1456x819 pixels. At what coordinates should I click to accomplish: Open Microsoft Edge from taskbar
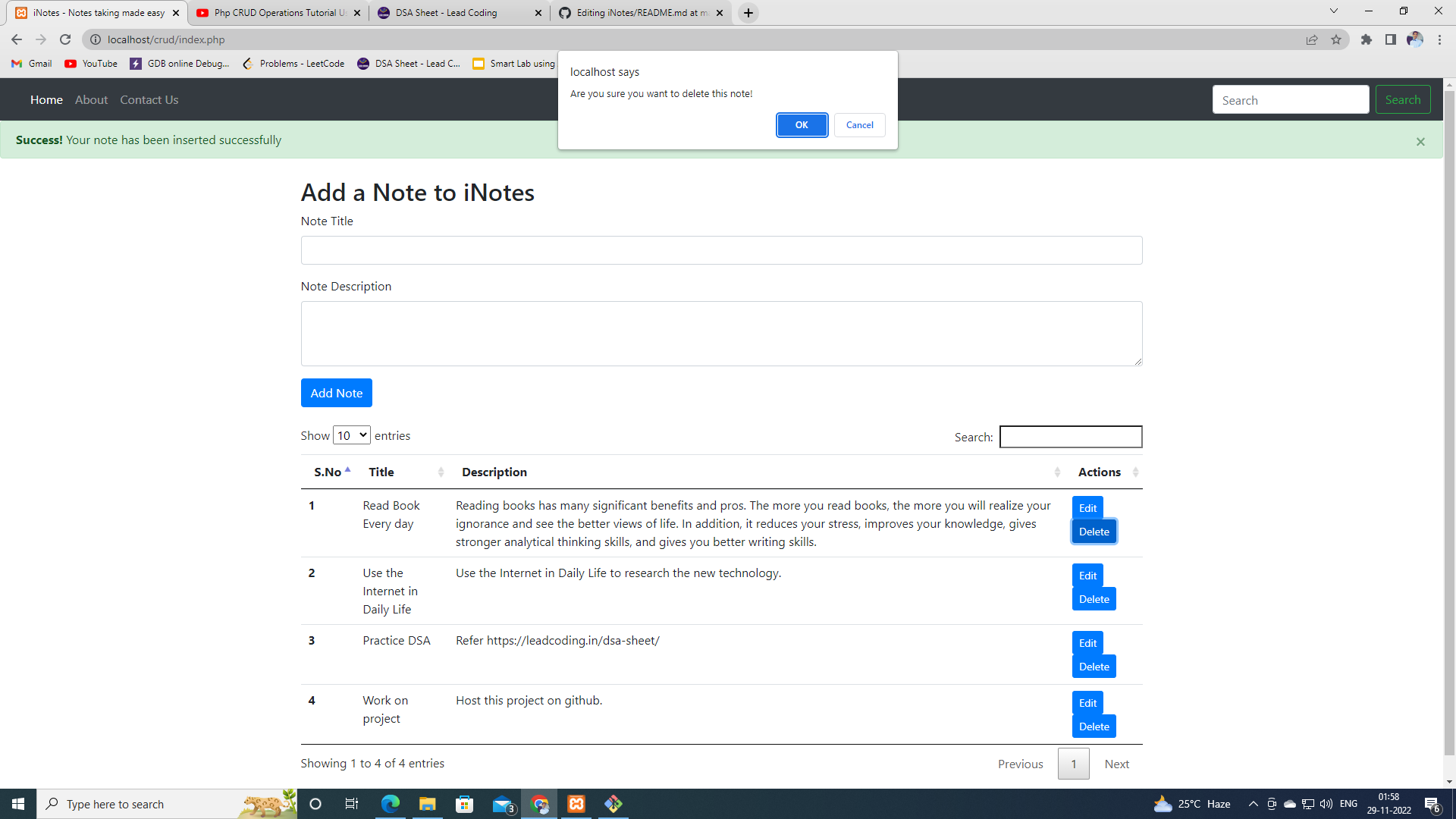[391, 804]
